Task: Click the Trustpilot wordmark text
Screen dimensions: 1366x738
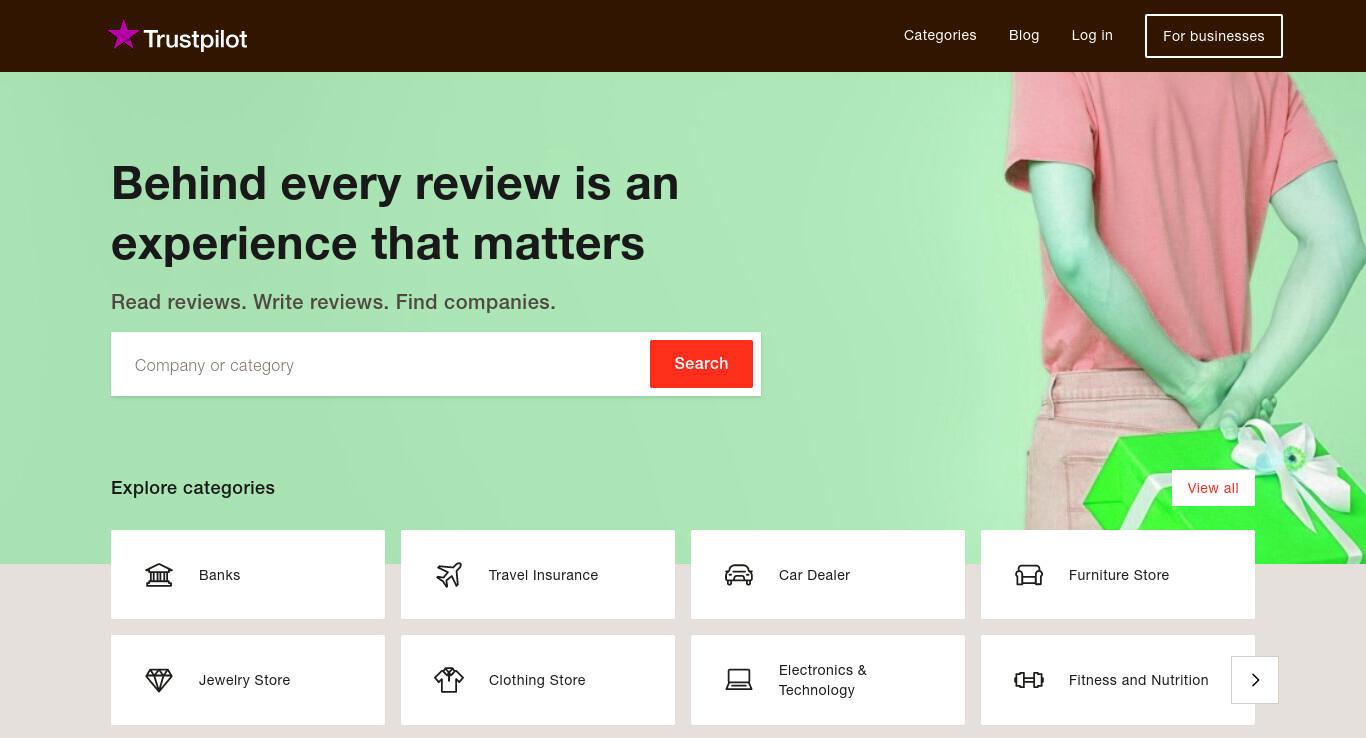Action: (195, 39)
